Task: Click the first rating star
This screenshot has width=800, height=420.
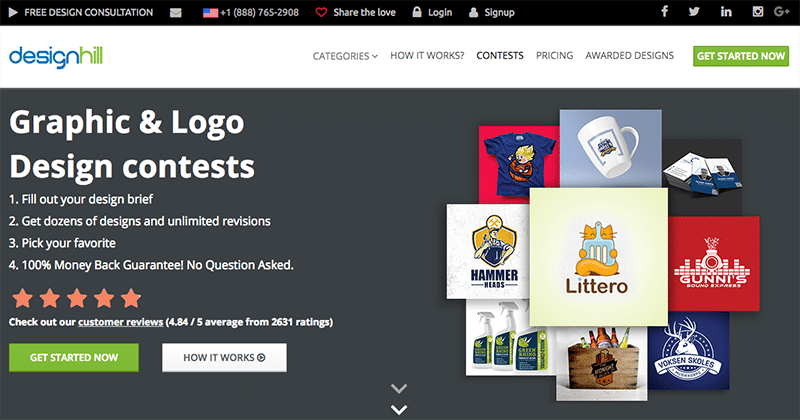Action: 22,298
